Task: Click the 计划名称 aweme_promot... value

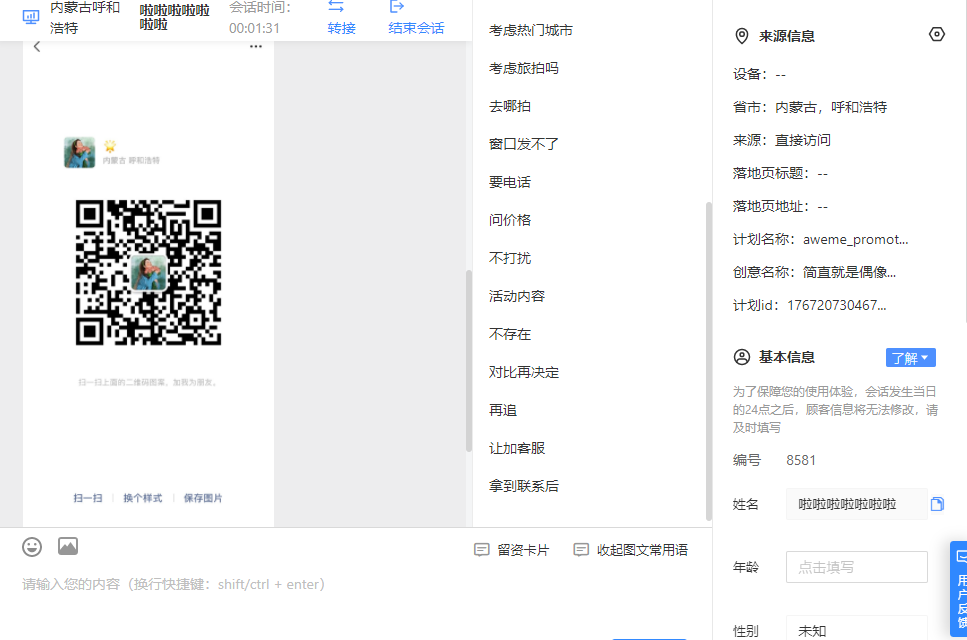Action: tap(855, 240)
